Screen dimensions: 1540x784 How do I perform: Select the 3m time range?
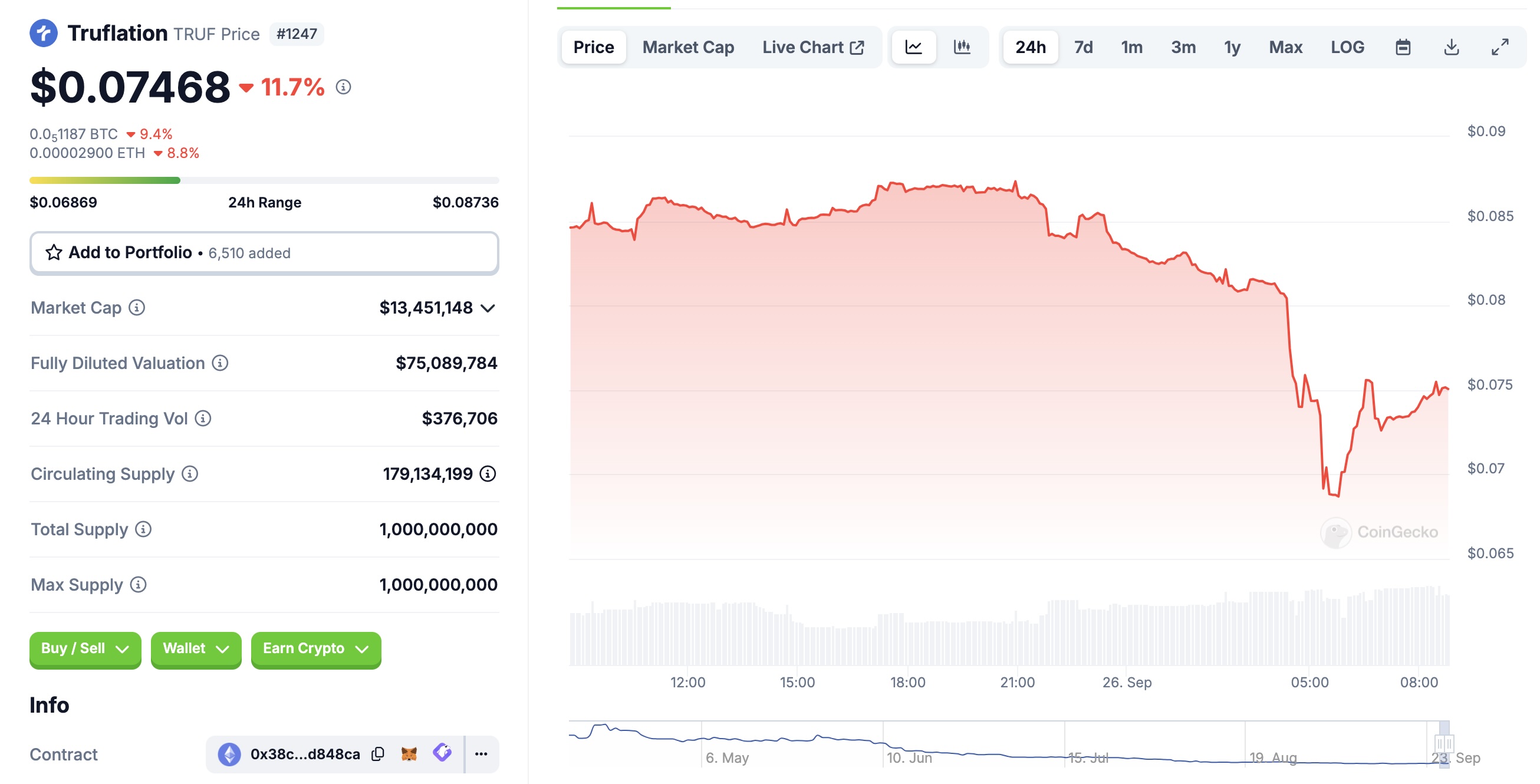(x=1183, y=47)
